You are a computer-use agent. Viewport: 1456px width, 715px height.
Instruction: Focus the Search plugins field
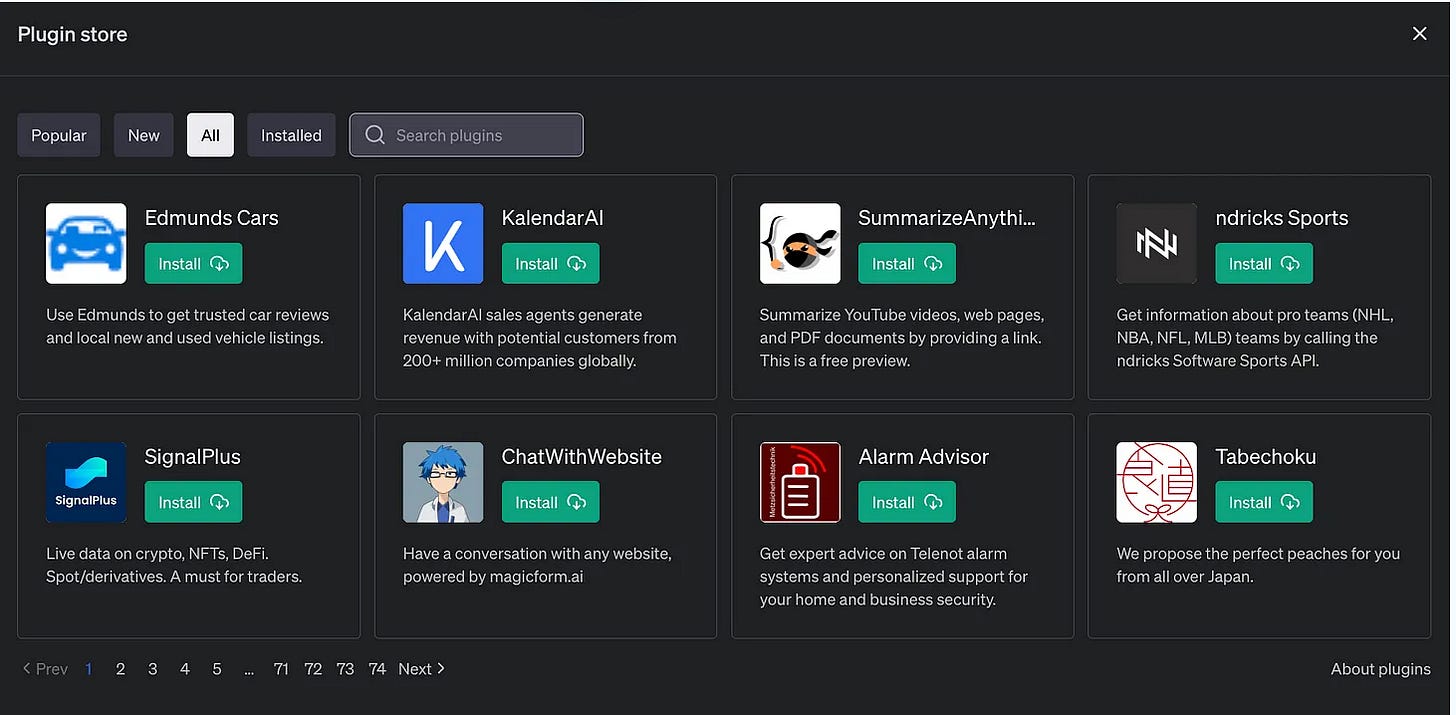tap(466, 135)
